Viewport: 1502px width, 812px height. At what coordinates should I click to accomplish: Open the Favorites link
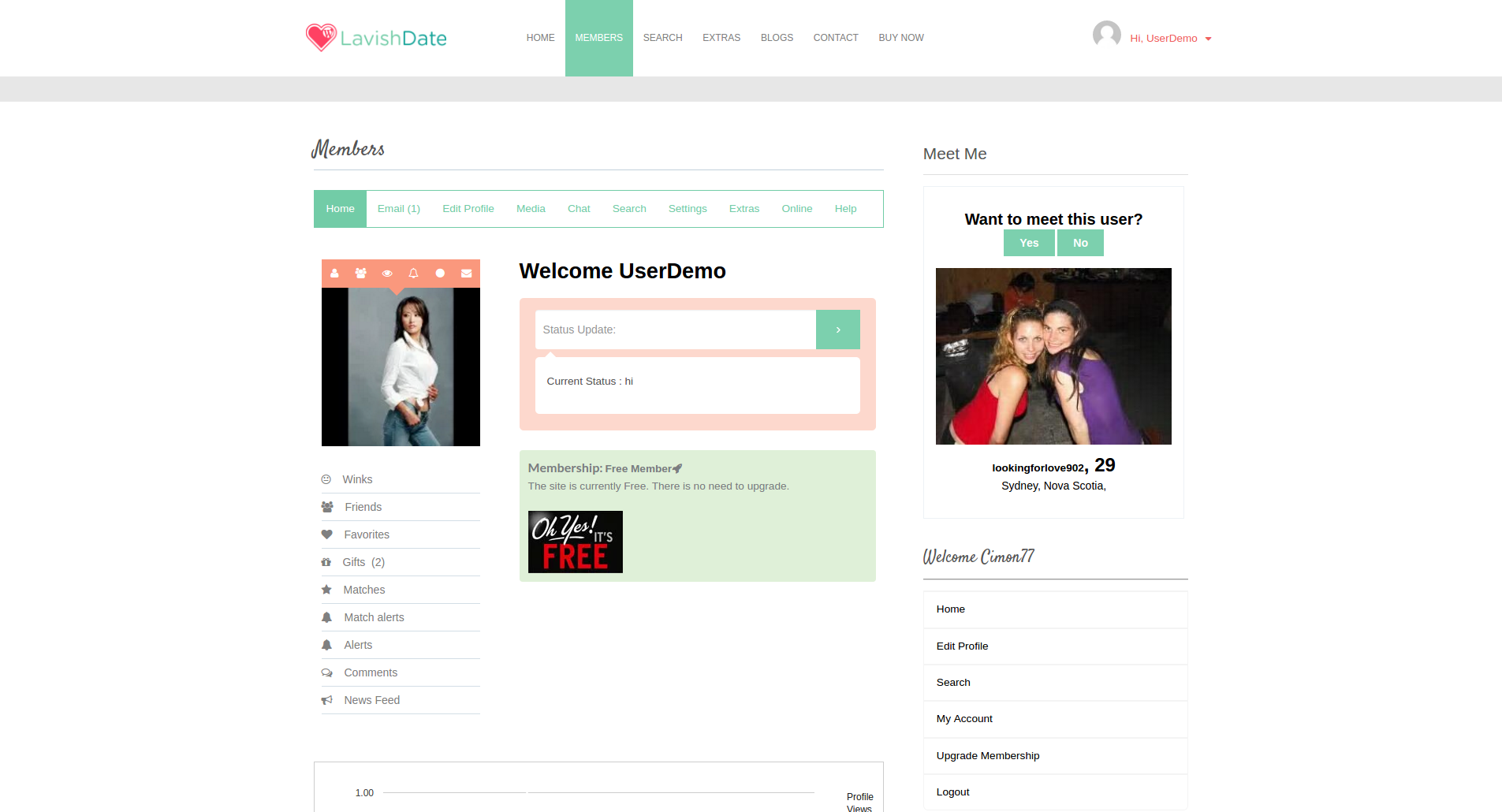[x=367, y=535]
